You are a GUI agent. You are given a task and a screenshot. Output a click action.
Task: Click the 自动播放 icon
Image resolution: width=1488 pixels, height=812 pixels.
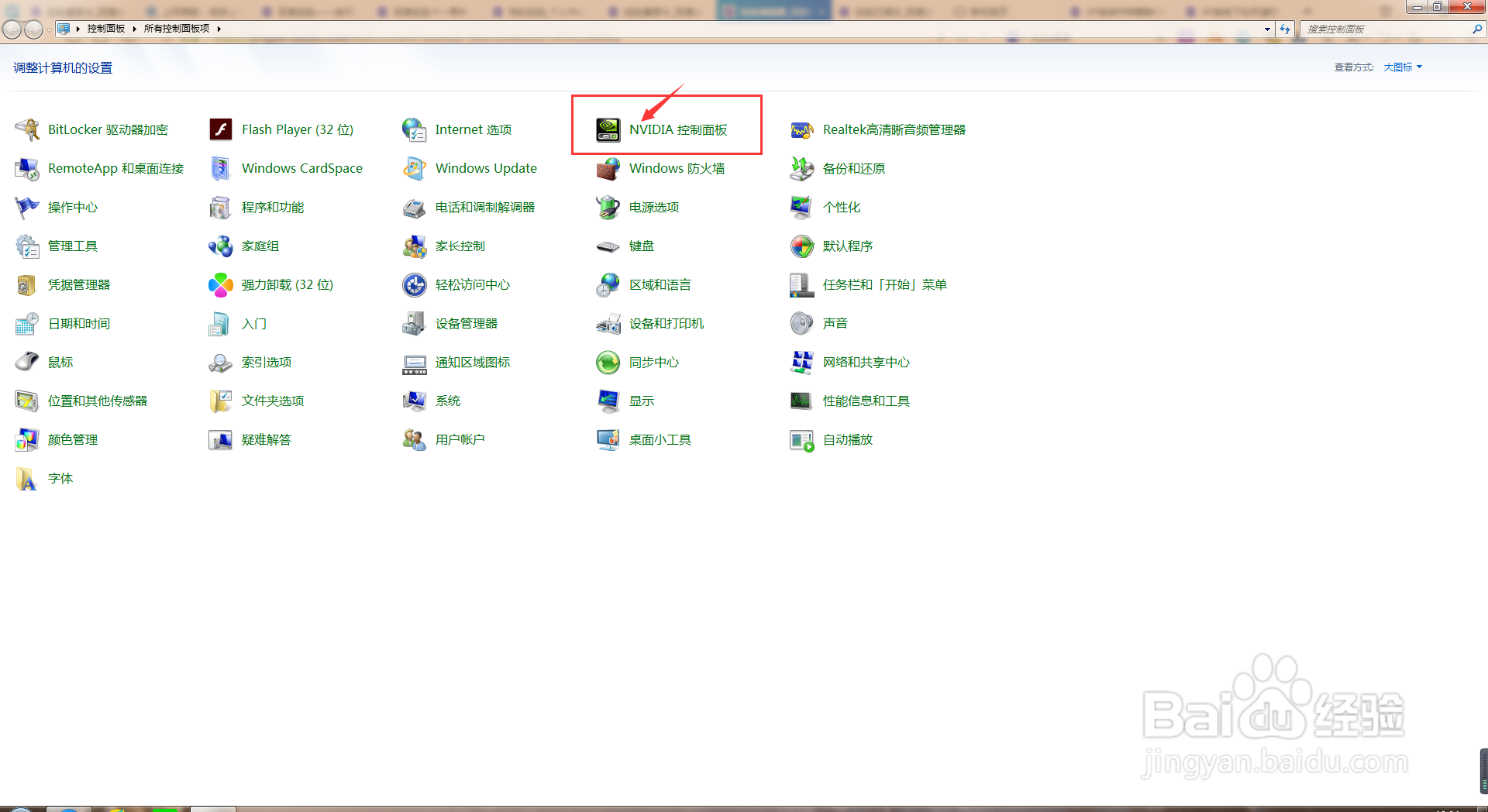tap(802, 439)
